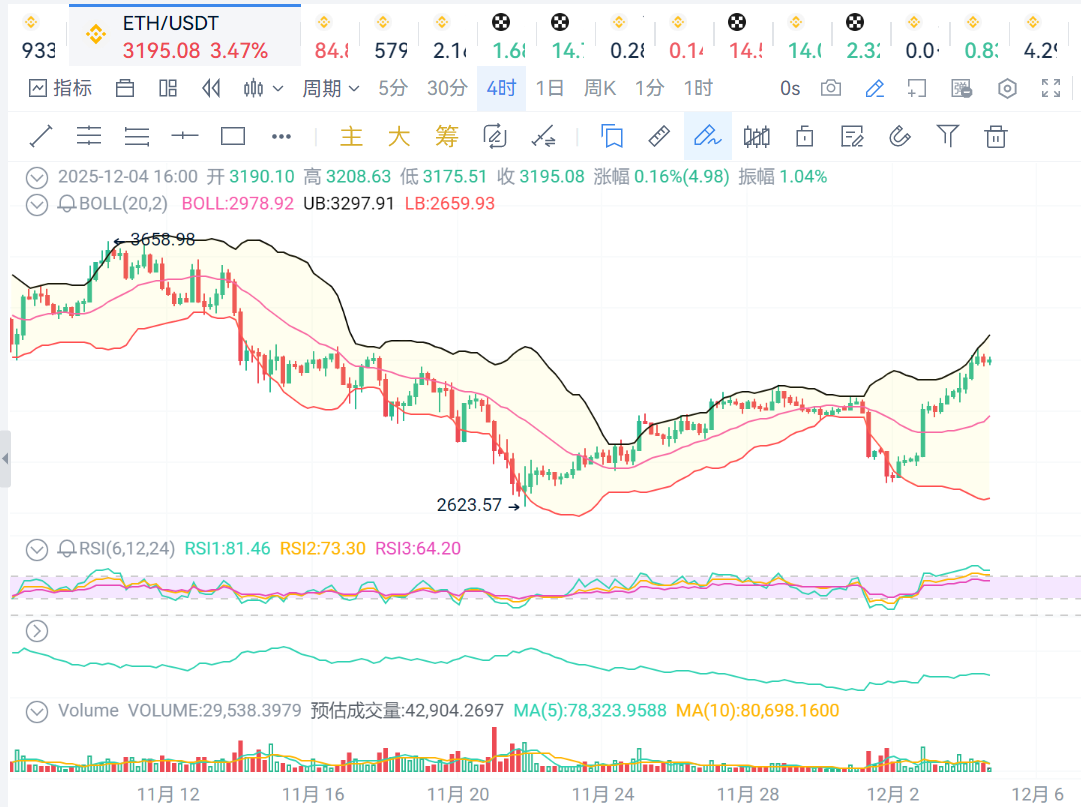The width and height of the screenshot is (1081, 807).
Task: Select the 30分 timeframe tab
Action: click(x=447, y=89)
